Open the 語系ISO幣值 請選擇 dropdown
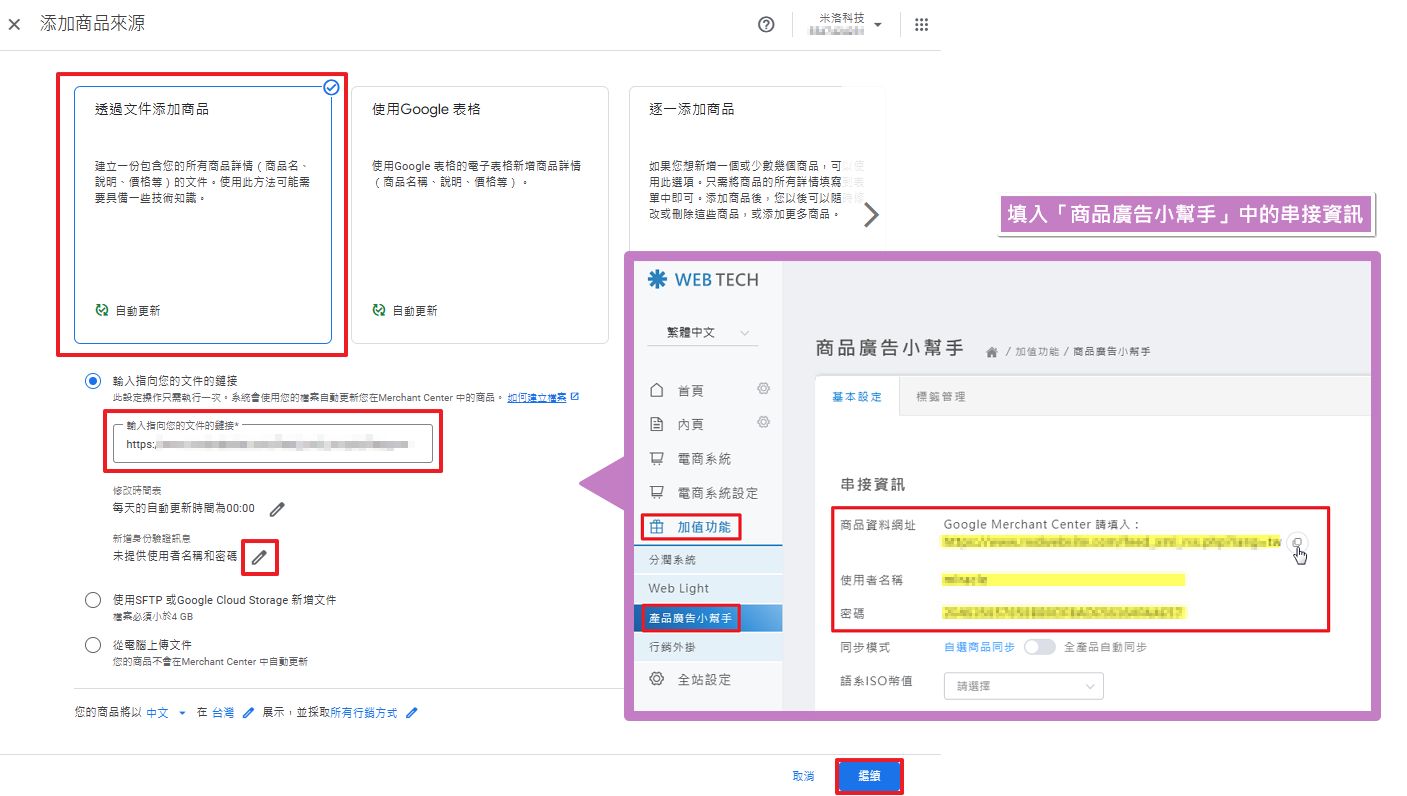Screen dimensions: 1407x796 1023,685
